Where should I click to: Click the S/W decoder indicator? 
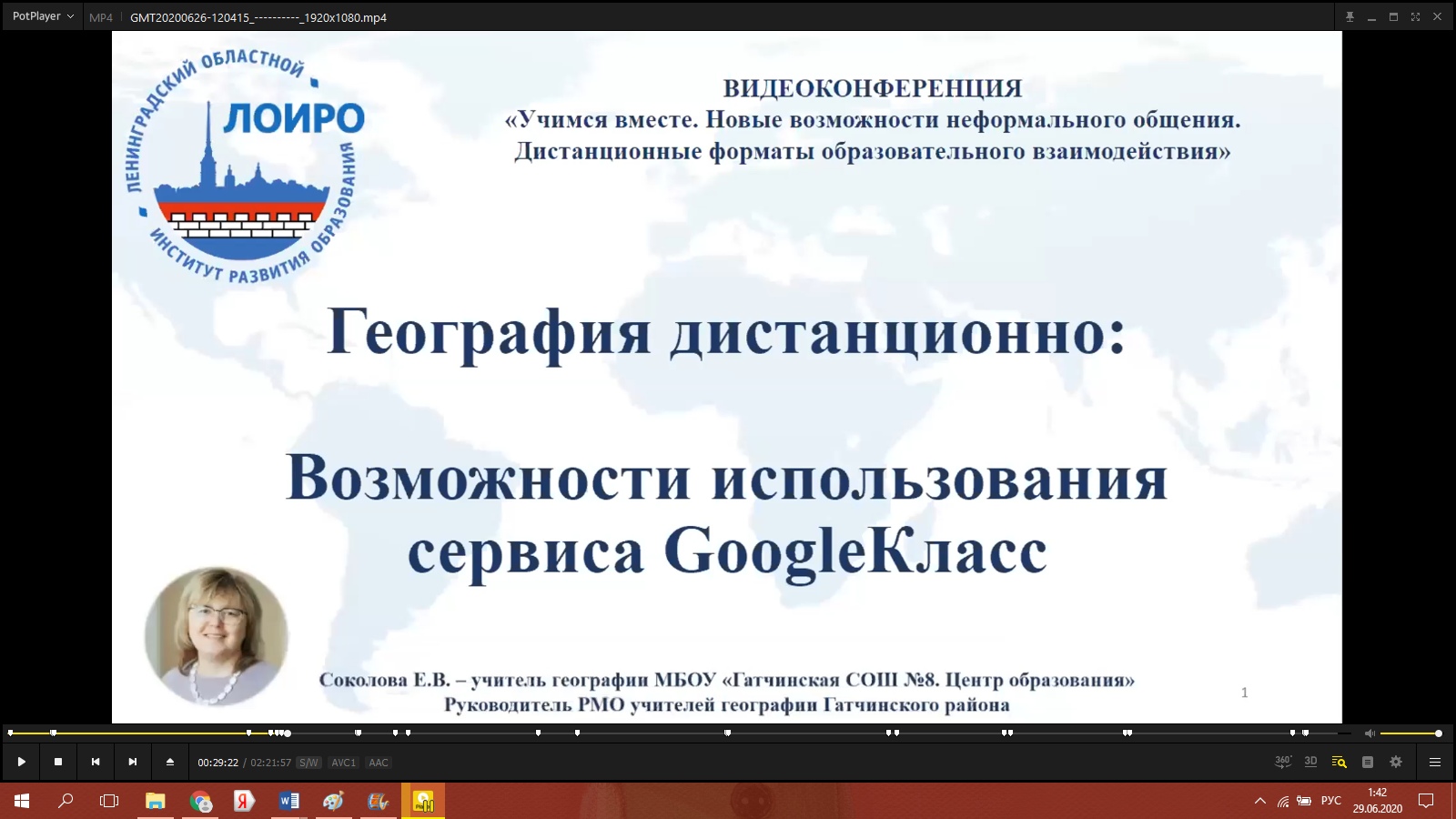(308, 763)
